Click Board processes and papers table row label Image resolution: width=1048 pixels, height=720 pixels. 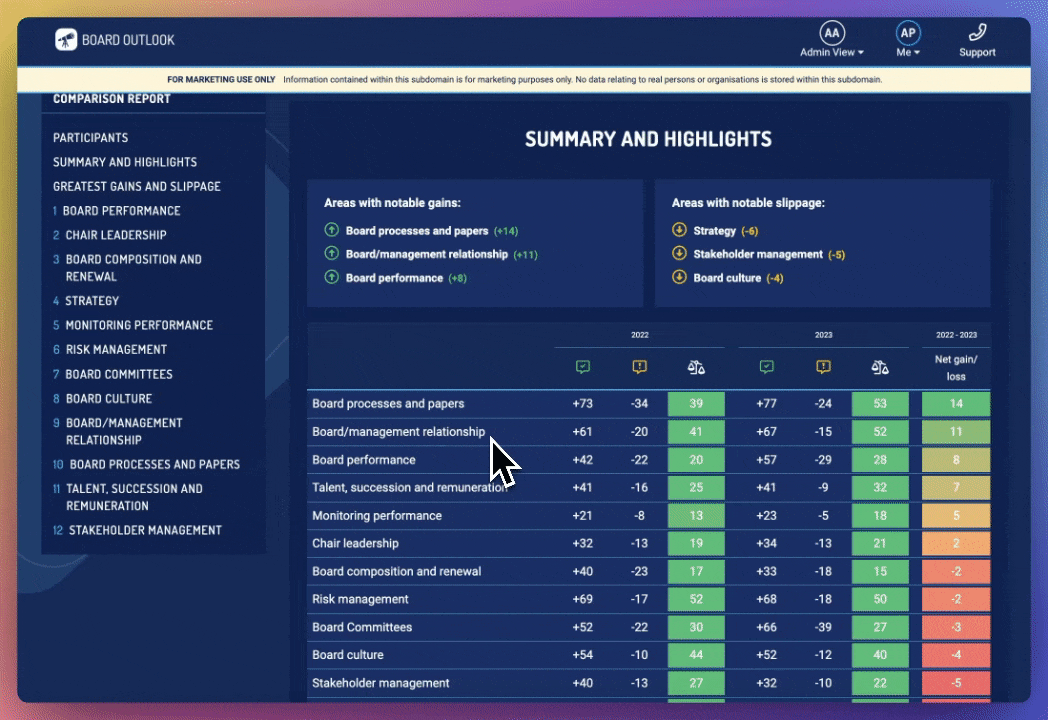pyautogui.click(x=388, y=404)
